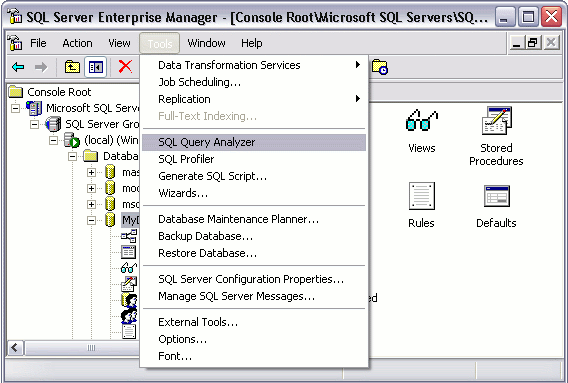Open the Window menu
The height and width of the screenshot is (383, 568).
tap(206, 43)
